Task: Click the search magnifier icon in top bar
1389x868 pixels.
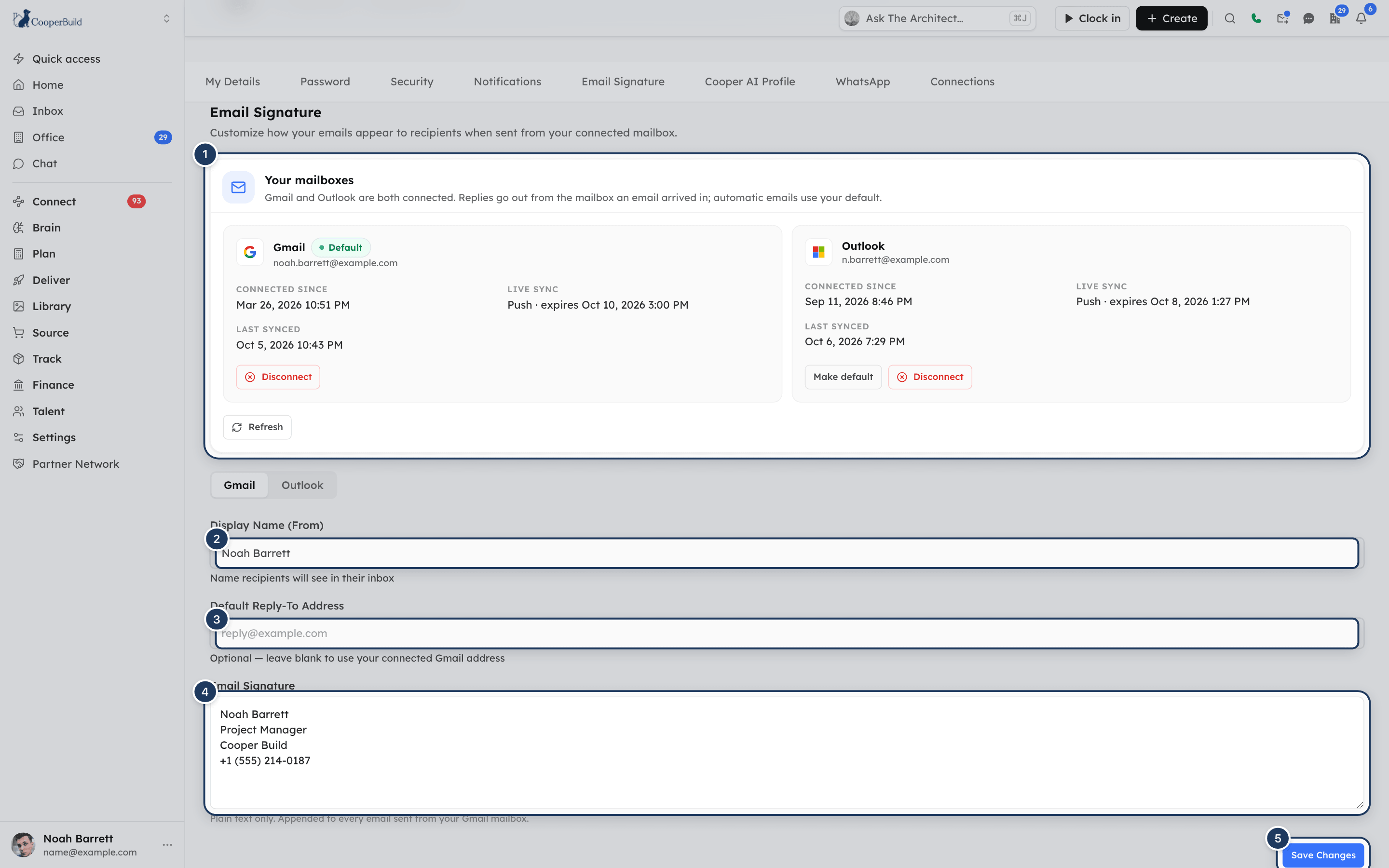Action: pos(1229,18)
